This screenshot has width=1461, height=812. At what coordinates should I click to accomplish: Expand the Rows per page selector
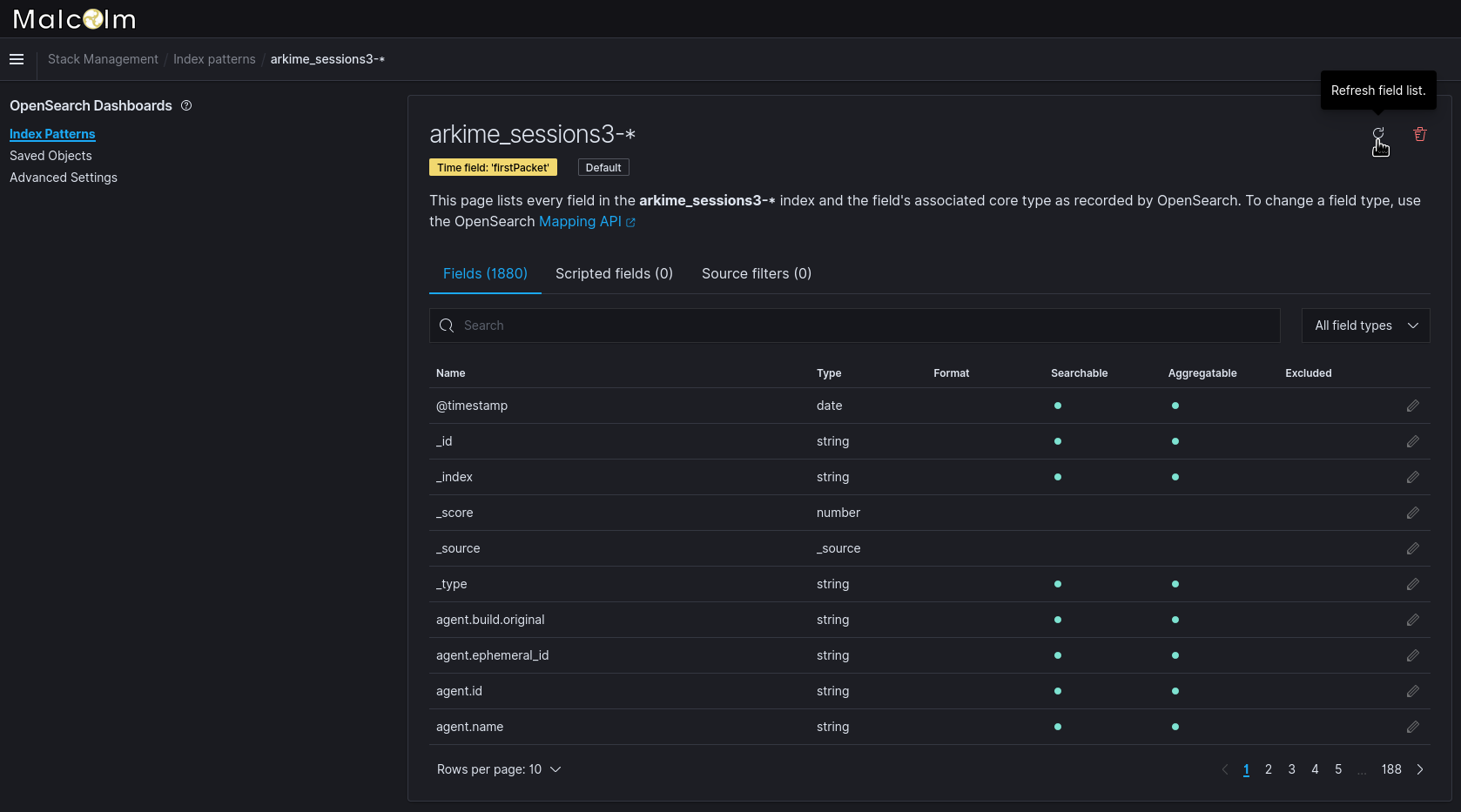click(499, 769)
